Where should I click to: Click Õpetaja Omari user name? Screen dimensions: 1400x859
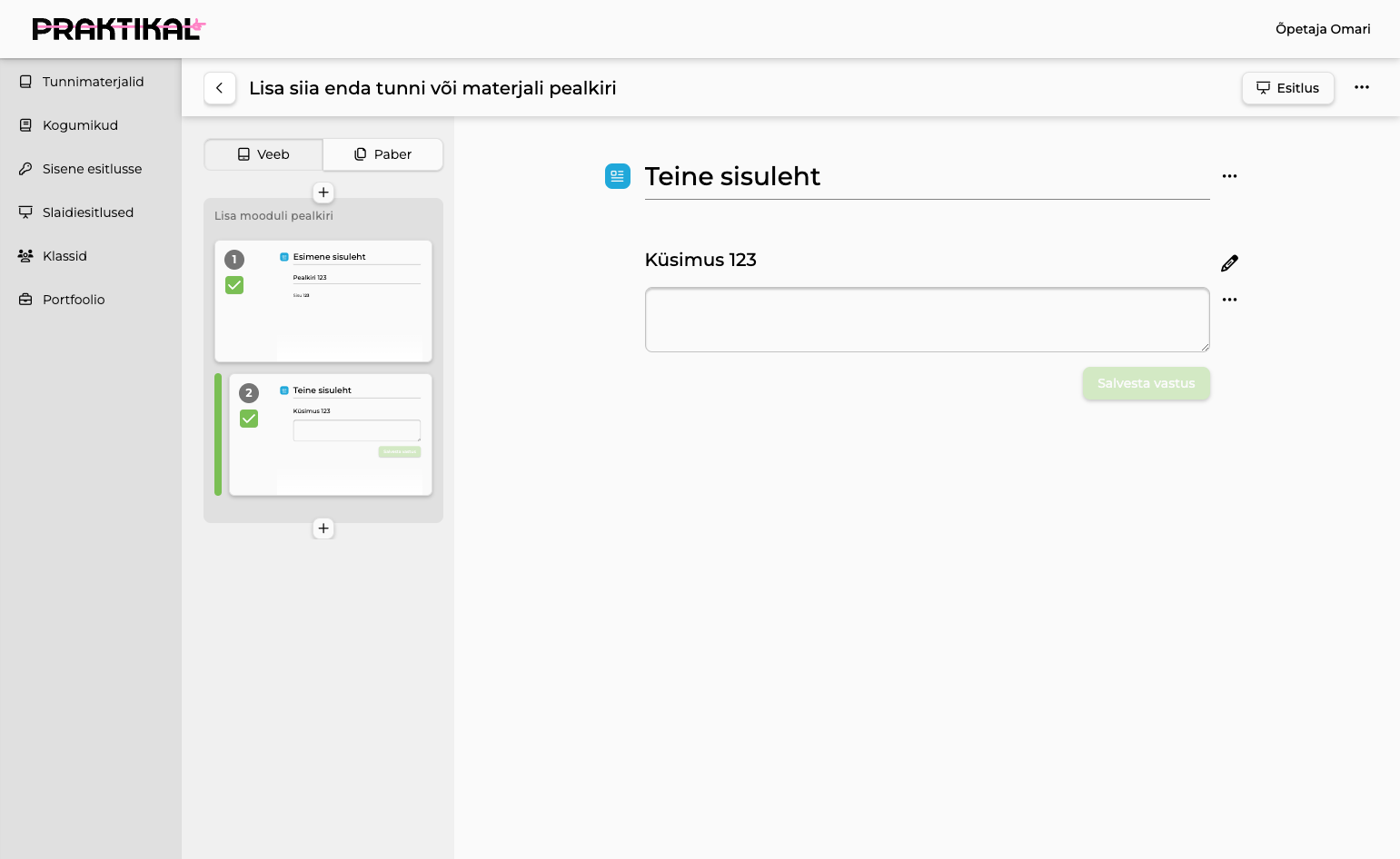[1323, 29]
